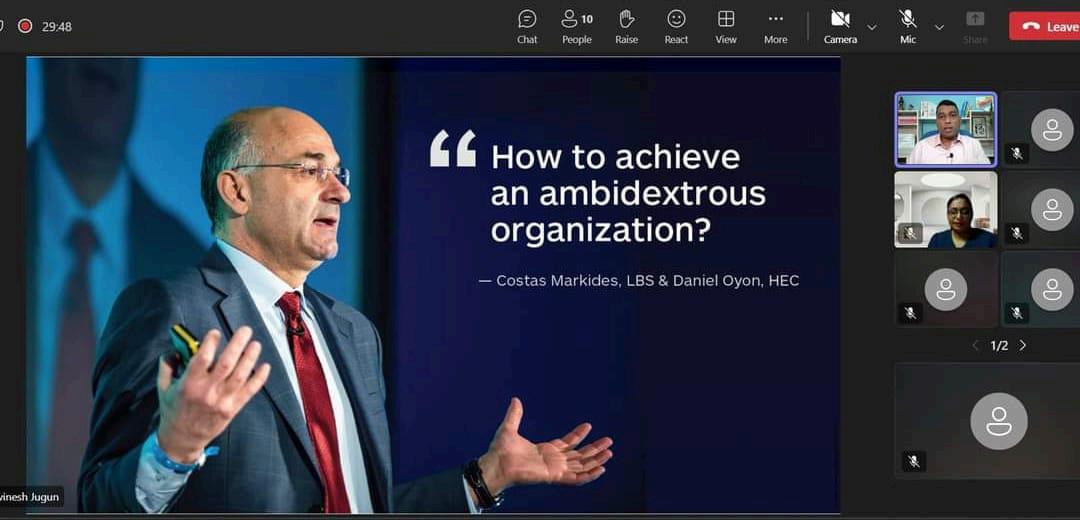Unmute the Mic

click(x=908, y=27)
